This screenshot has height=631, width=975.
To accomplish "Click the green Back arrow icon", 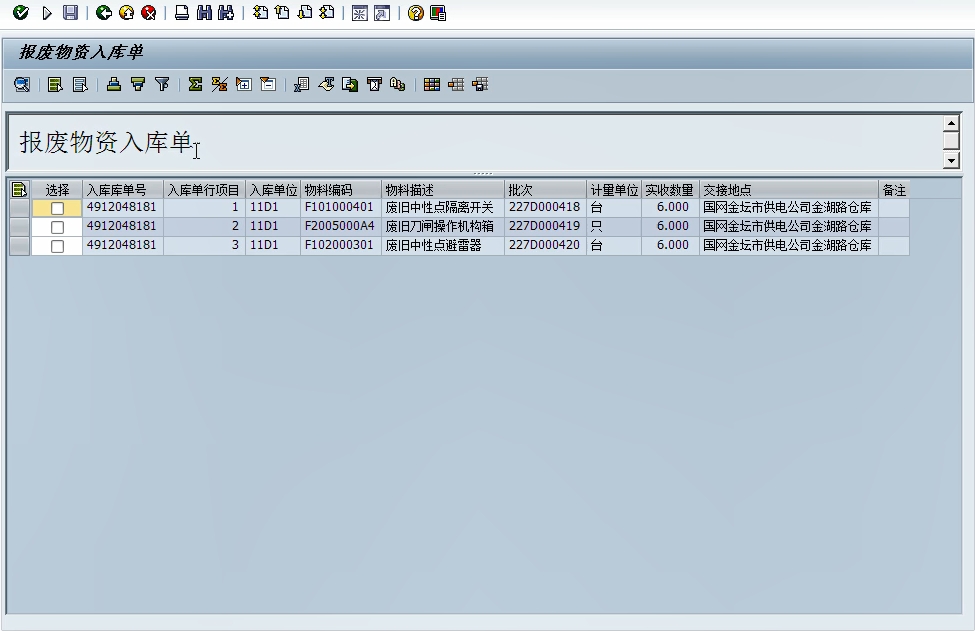I will click(x=103, y=13).
